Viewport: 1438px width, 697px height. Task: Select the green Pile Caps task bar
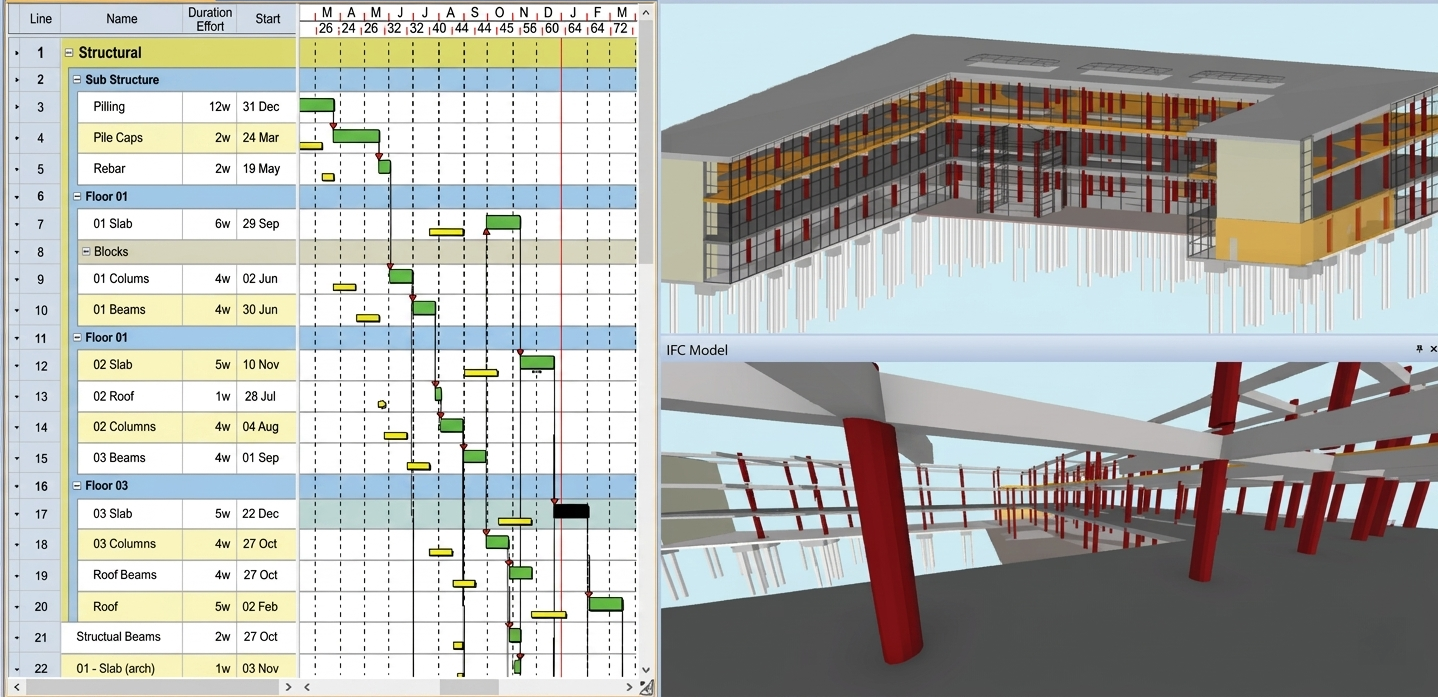click(356, 136)
